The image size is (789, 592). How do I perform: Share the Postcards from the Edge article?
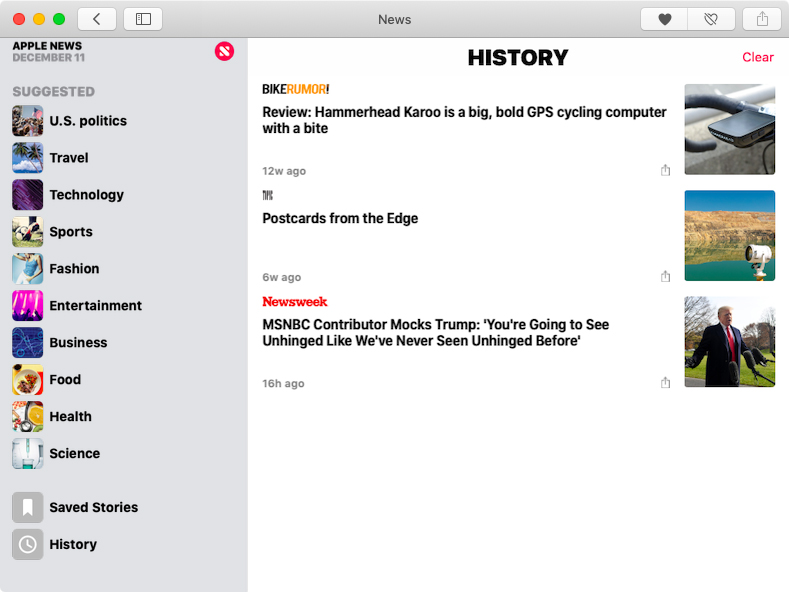[665, 276]
